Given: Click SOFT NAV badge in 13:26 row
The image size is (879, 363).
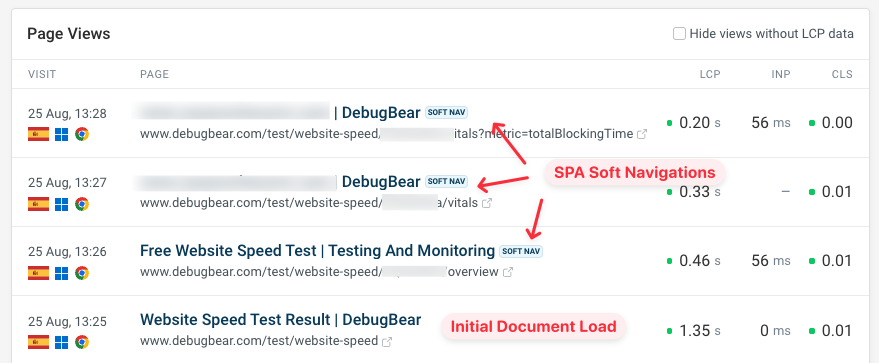Looking at the screenshot, I should coord(521,251).
